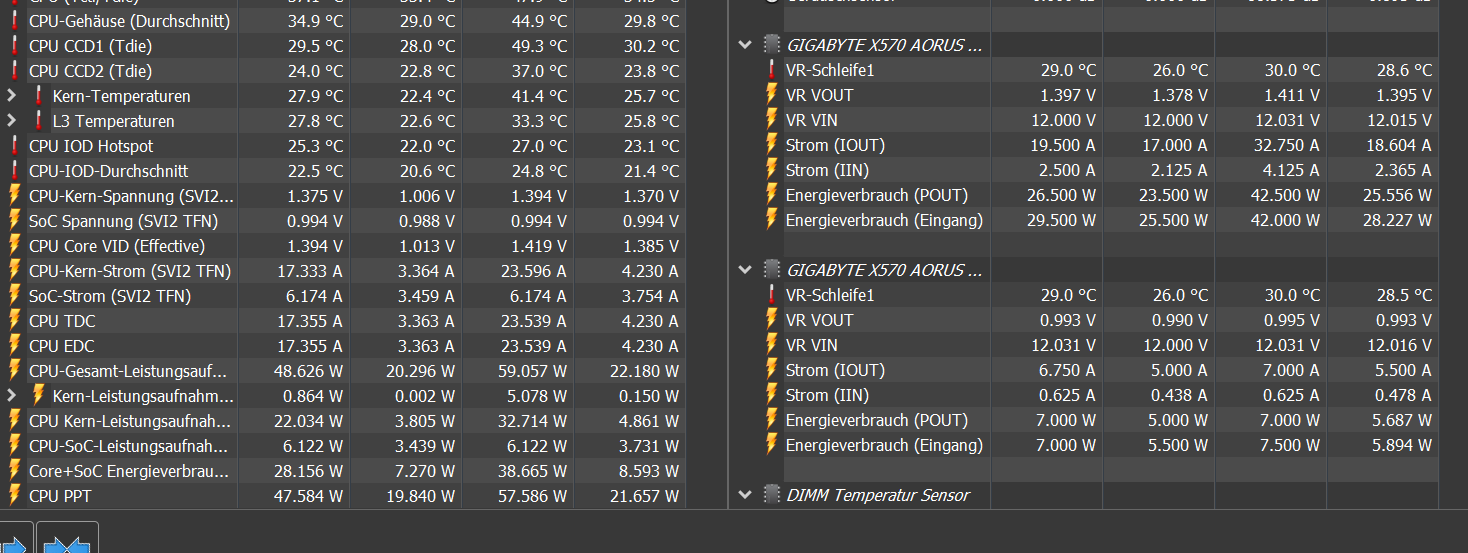Image resolution: width=1468 pixels, height=553 pixels.
Task: Click lightning icon of Energieverbrauch (POUT) 26.500 W row
Action: coord(772,195)
